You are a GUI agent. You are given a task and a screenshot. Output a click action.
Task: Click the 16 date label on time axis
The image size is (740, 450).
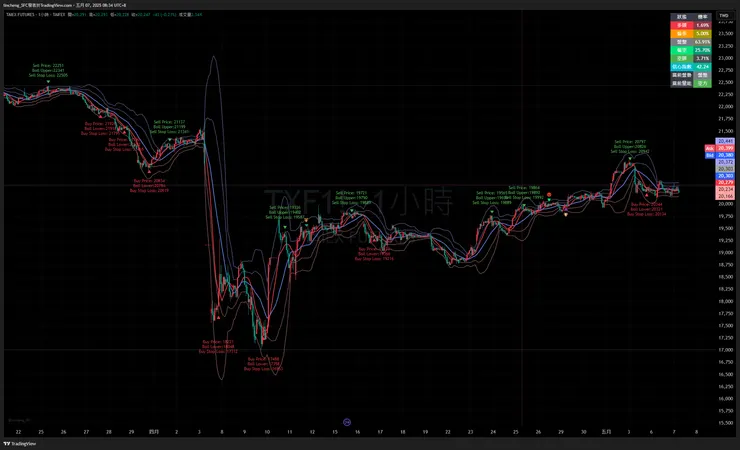tap(357, 432)
